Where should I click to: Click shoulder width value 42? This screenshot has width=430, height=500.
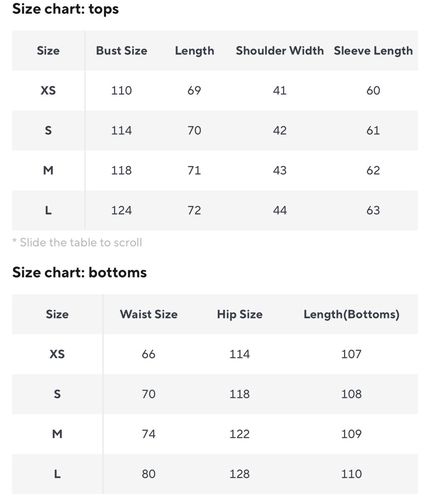click(x=280, y=130)
